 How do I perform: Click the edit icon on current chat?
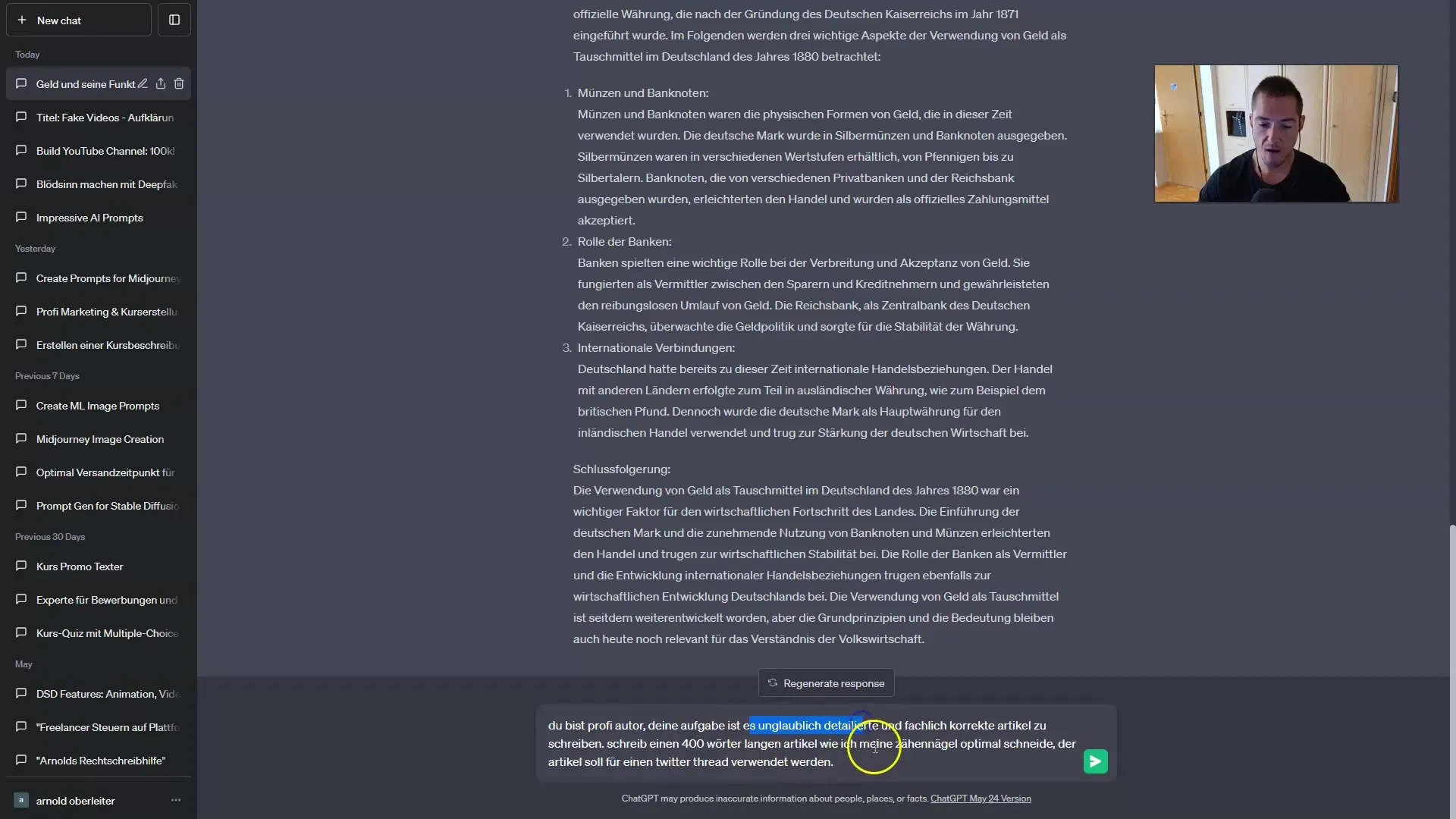(141, 84)
